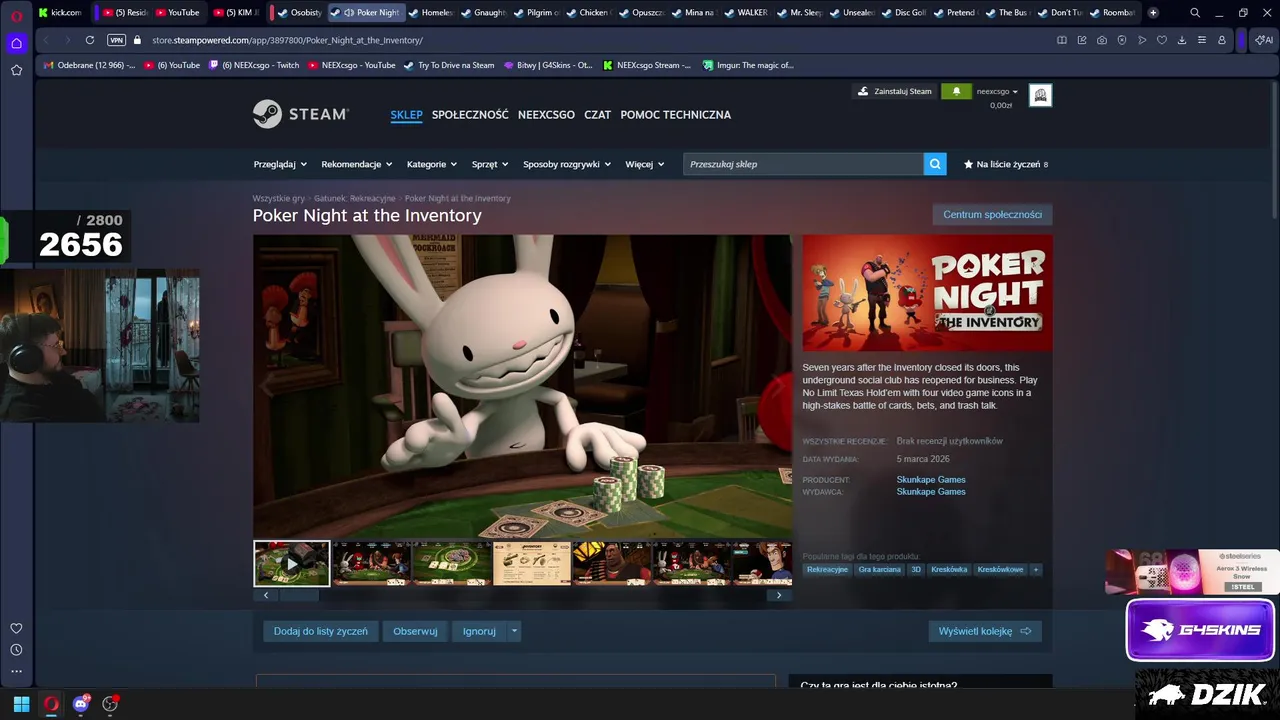Screen dimensions: 1280x720
Task: Open the sidebar history clock icon
Action: click(16, 650)
